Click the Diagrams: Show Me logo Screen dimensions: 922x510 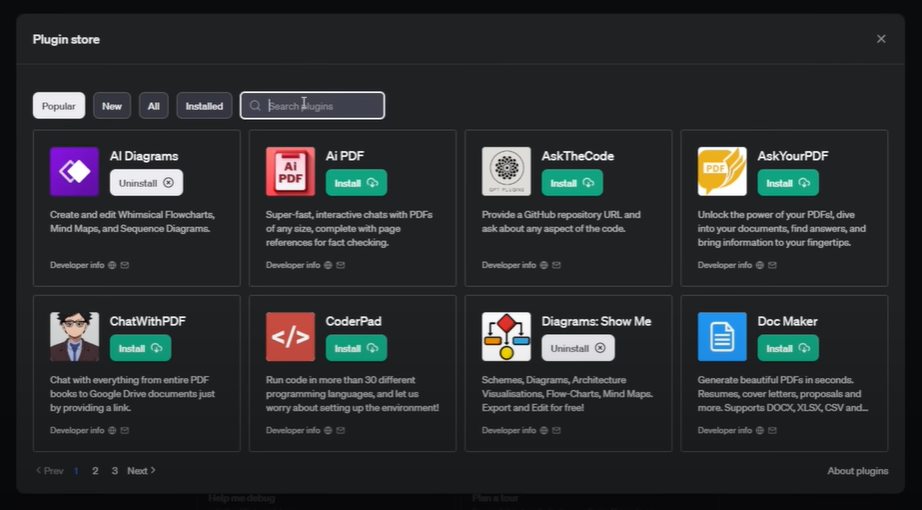point(506,336)
